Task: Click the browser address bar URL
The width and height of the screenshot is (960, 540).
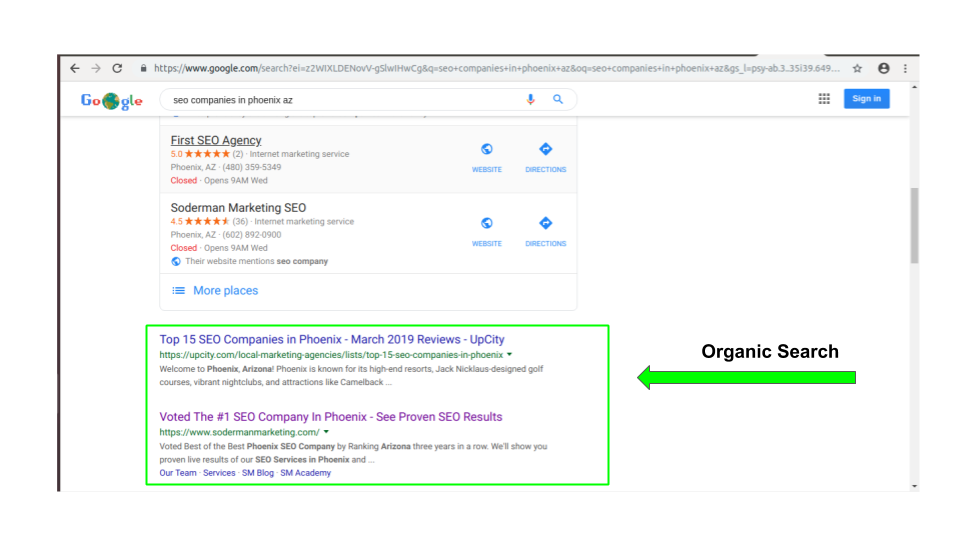Action: click(x=497, y=69)
